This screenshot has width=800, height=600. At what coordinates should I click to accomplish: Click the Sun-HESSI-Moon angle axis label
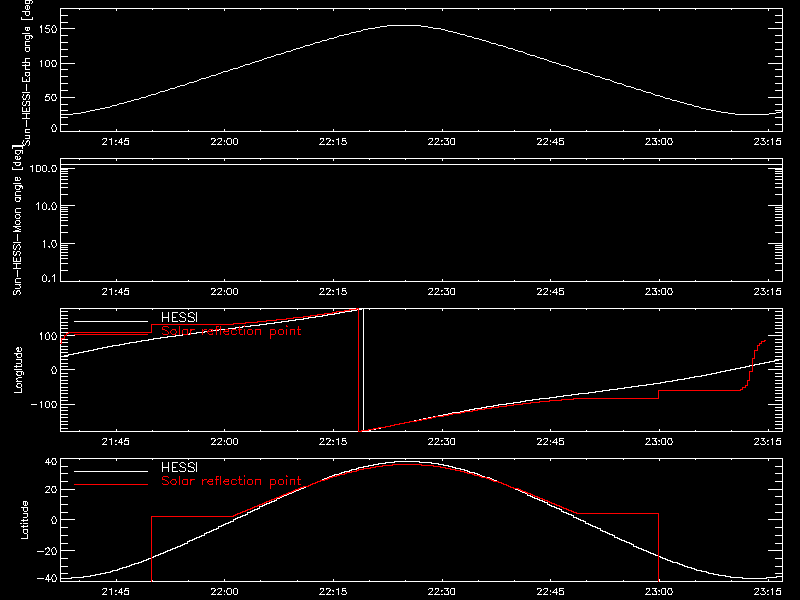[17, 221]
